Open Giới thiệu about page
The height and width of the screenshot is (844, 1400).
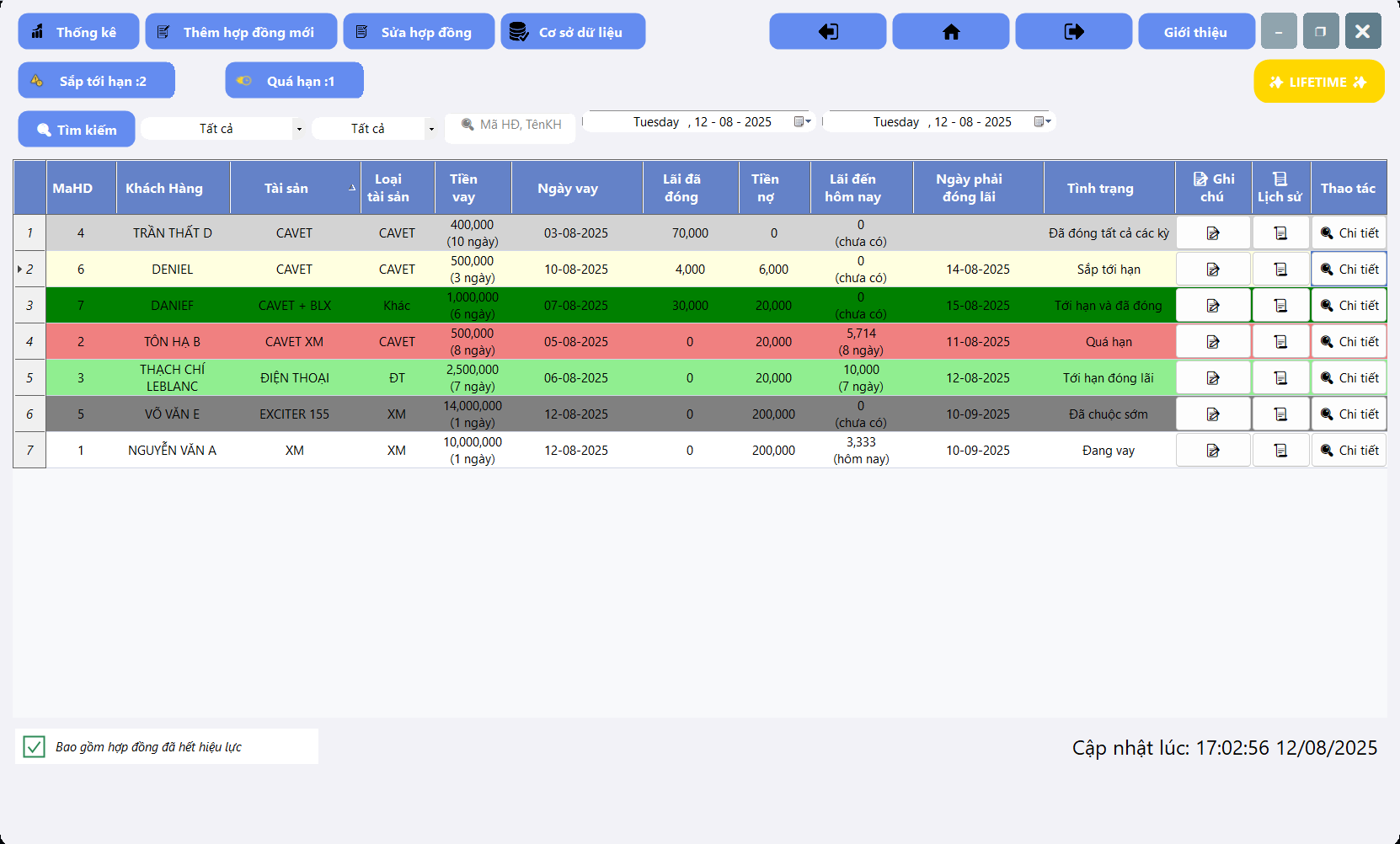tap(1196, 32)
